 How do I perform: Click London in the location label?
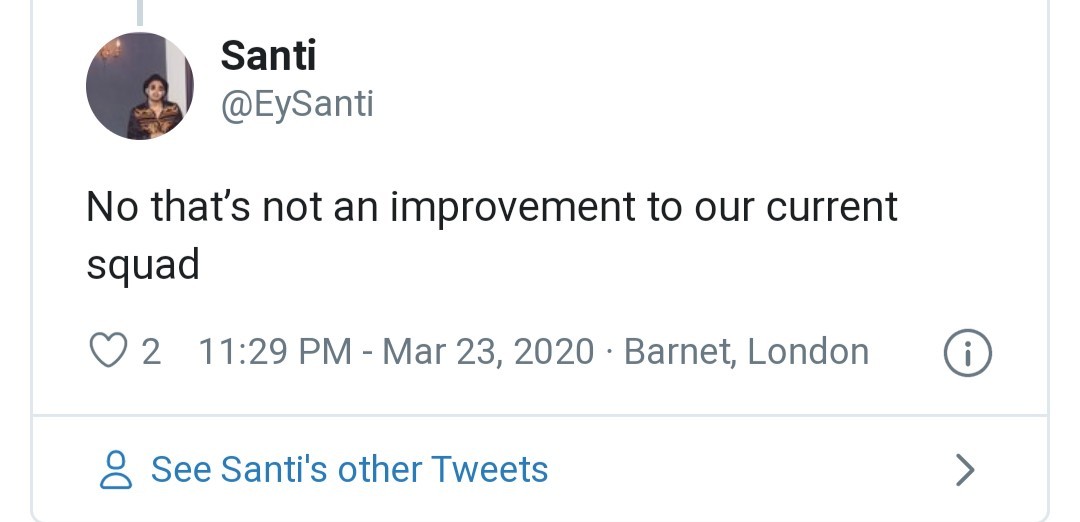(808, 352)
